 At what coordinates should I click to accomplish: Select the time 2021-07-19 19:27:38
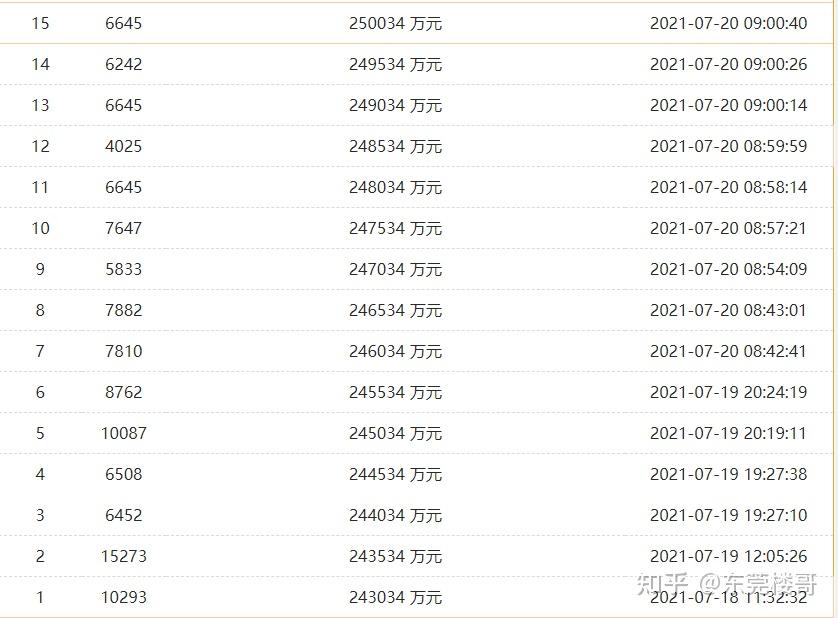pyautogui.click(x=728, y=474)
